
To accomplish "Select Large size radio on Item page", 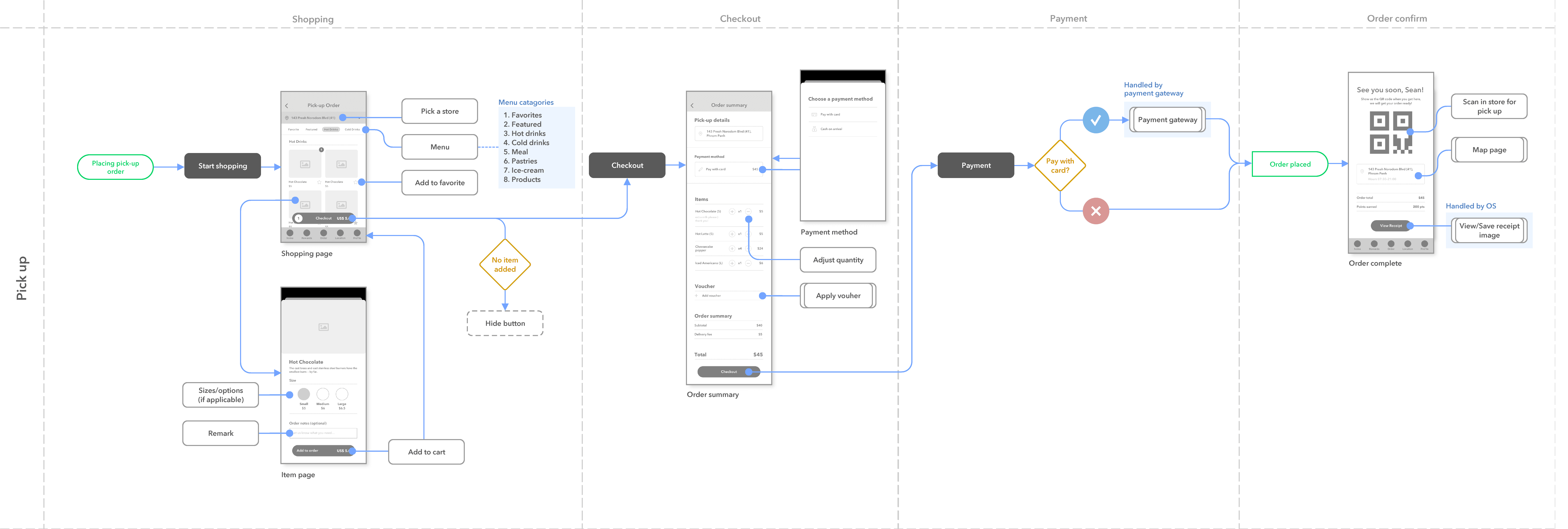I will coord(342,394).
